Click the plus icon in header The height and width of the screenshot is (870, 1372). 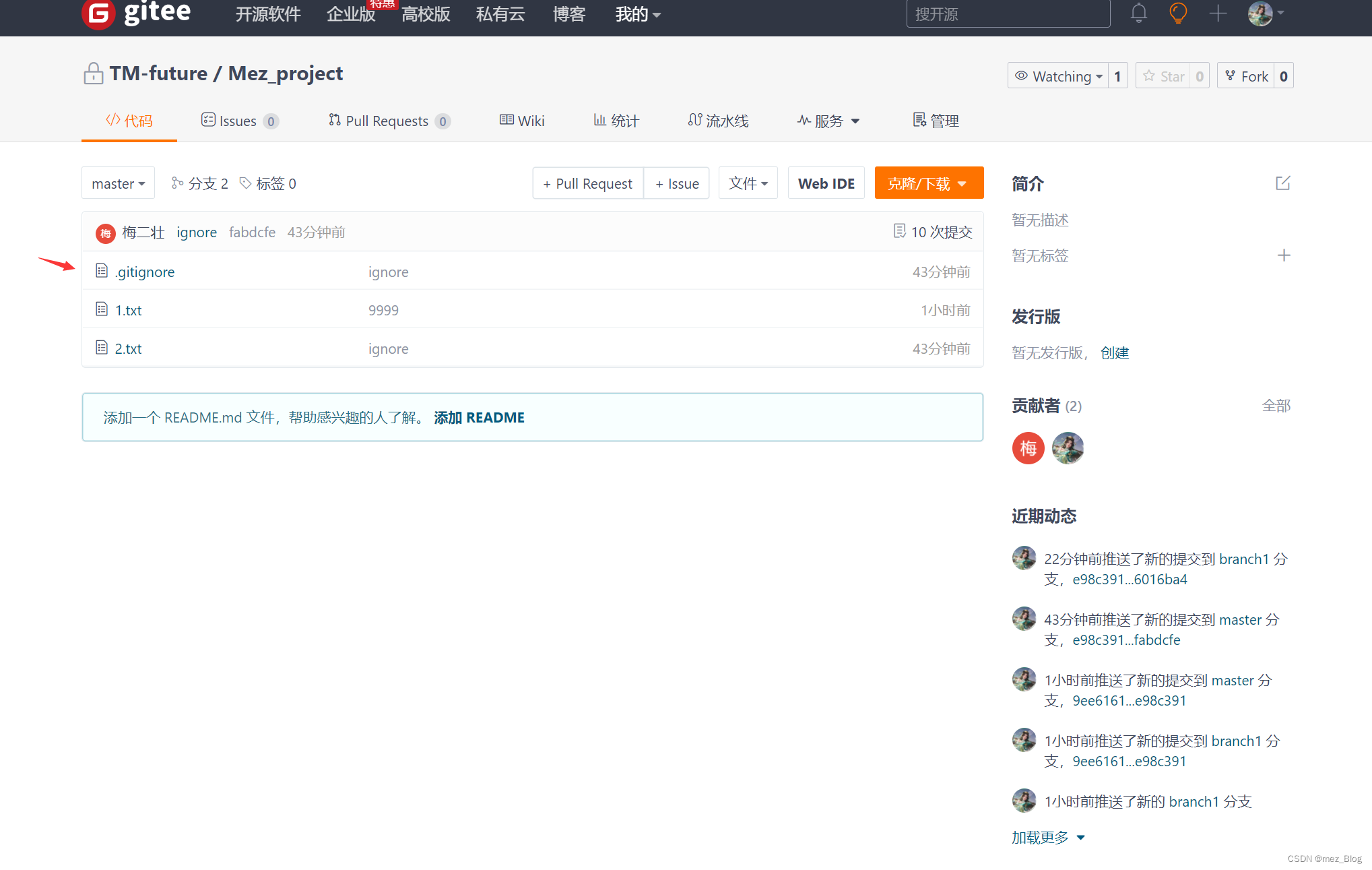point(1218,13)
